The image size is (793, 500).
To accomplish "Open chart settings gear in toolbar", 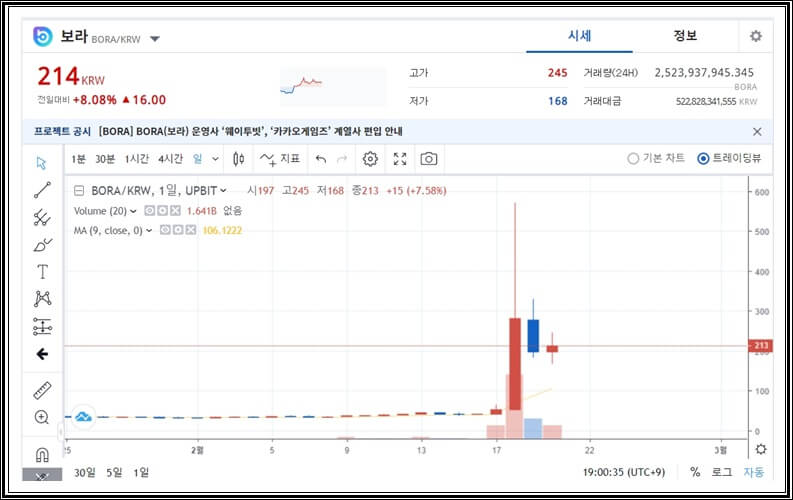I will [x=370, y=159].
